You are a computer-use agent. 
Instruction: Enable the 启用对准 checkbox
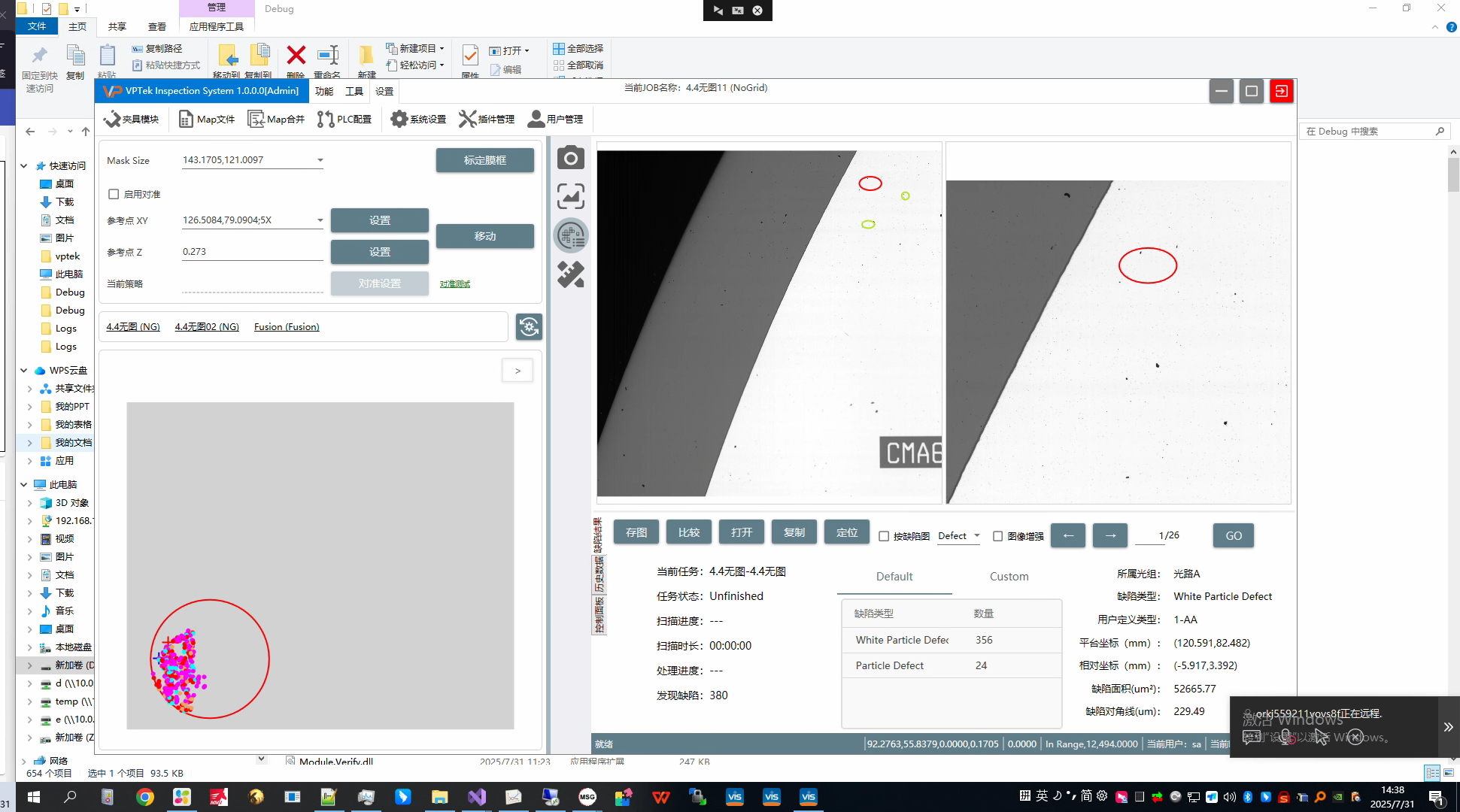tap(114, 194)
